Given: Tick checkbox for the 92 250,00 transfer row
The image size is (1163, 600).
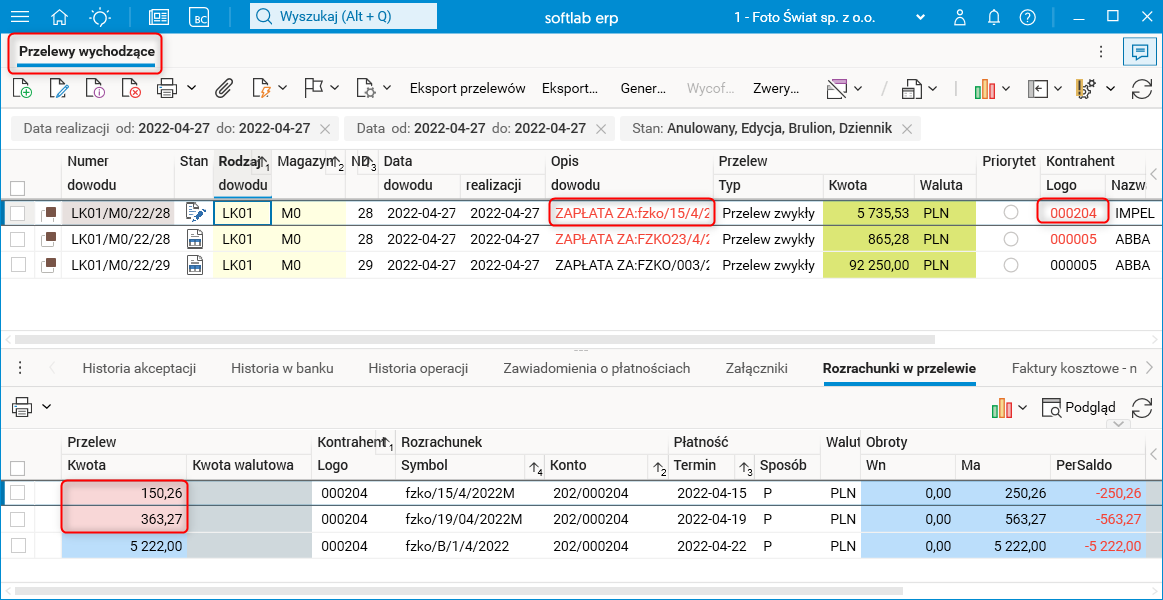Looking at the screenshot, I should 18,264.
